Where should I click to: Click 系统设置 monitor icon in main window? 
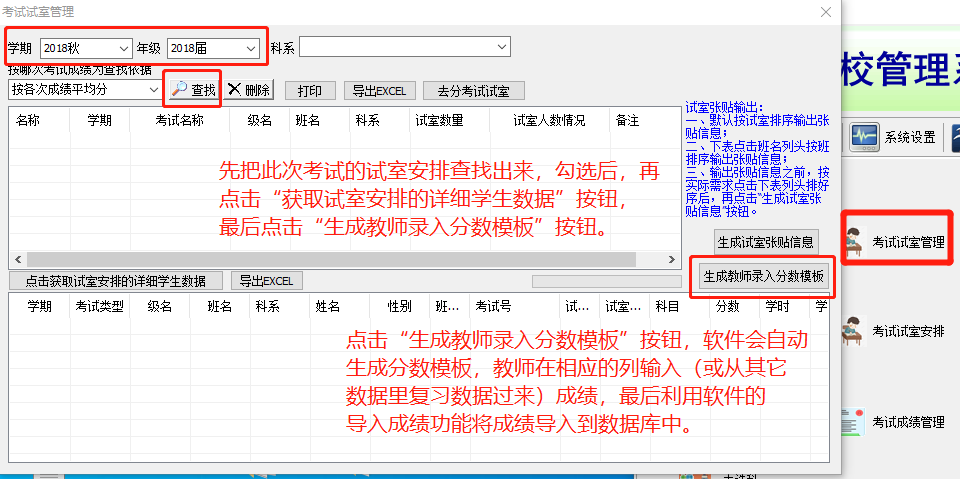tap(864, 137)
